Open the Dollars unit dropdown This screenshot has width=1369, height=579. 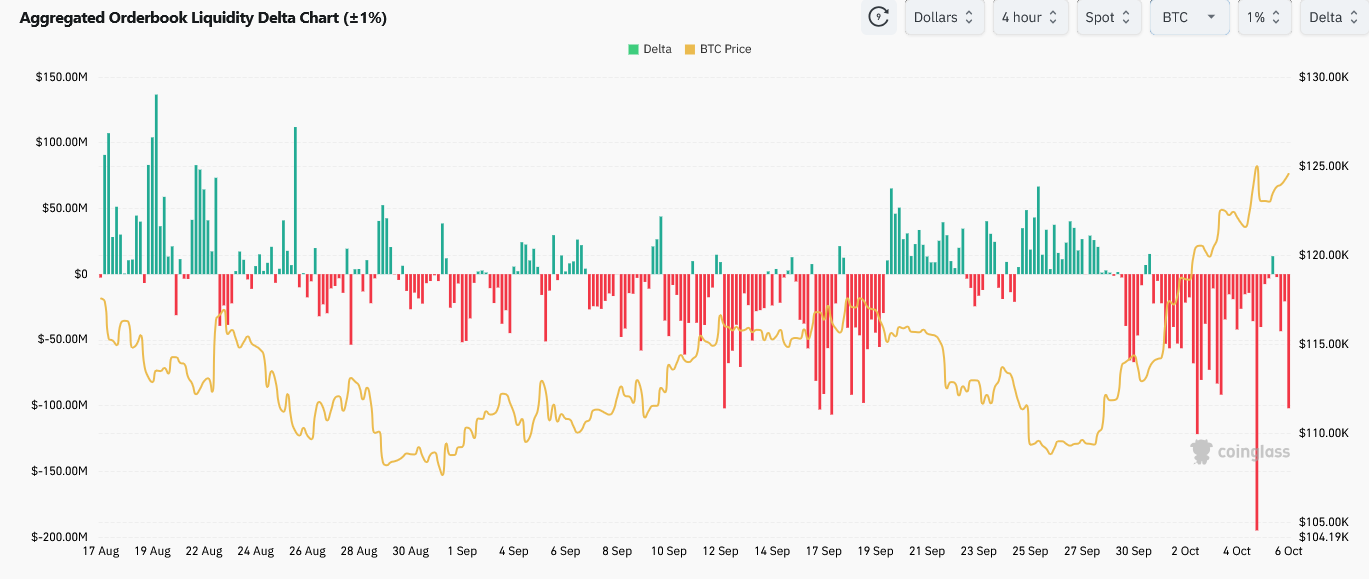click(945, 17)
